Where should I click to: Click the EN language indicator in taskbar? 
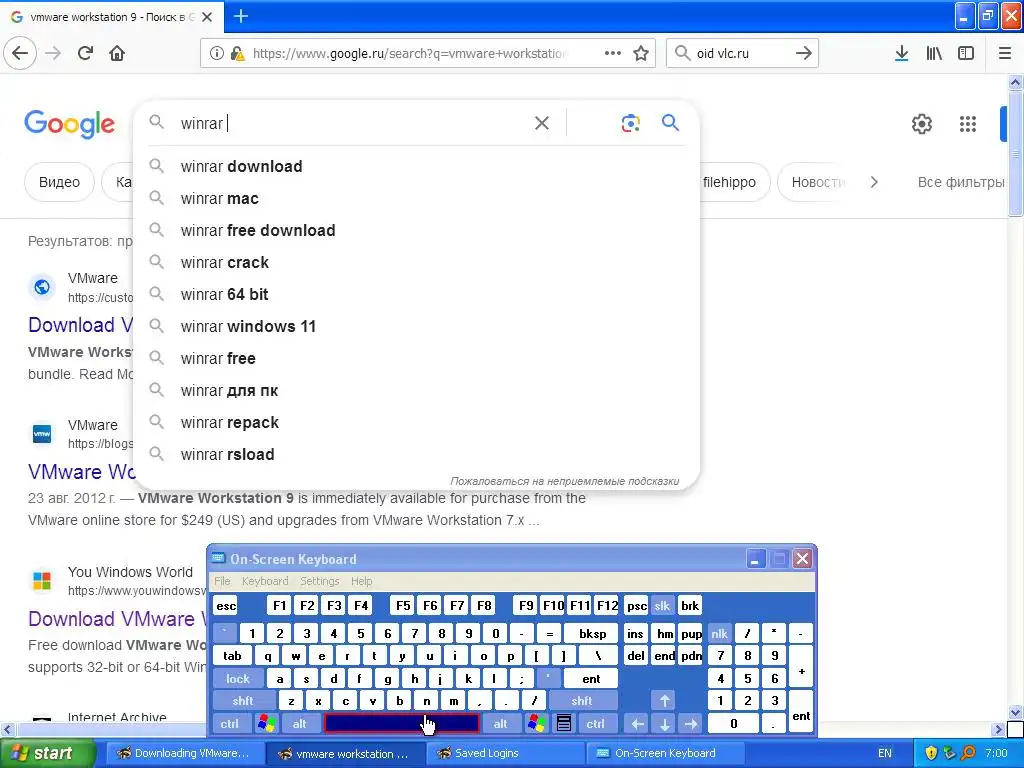click(885, 753)
